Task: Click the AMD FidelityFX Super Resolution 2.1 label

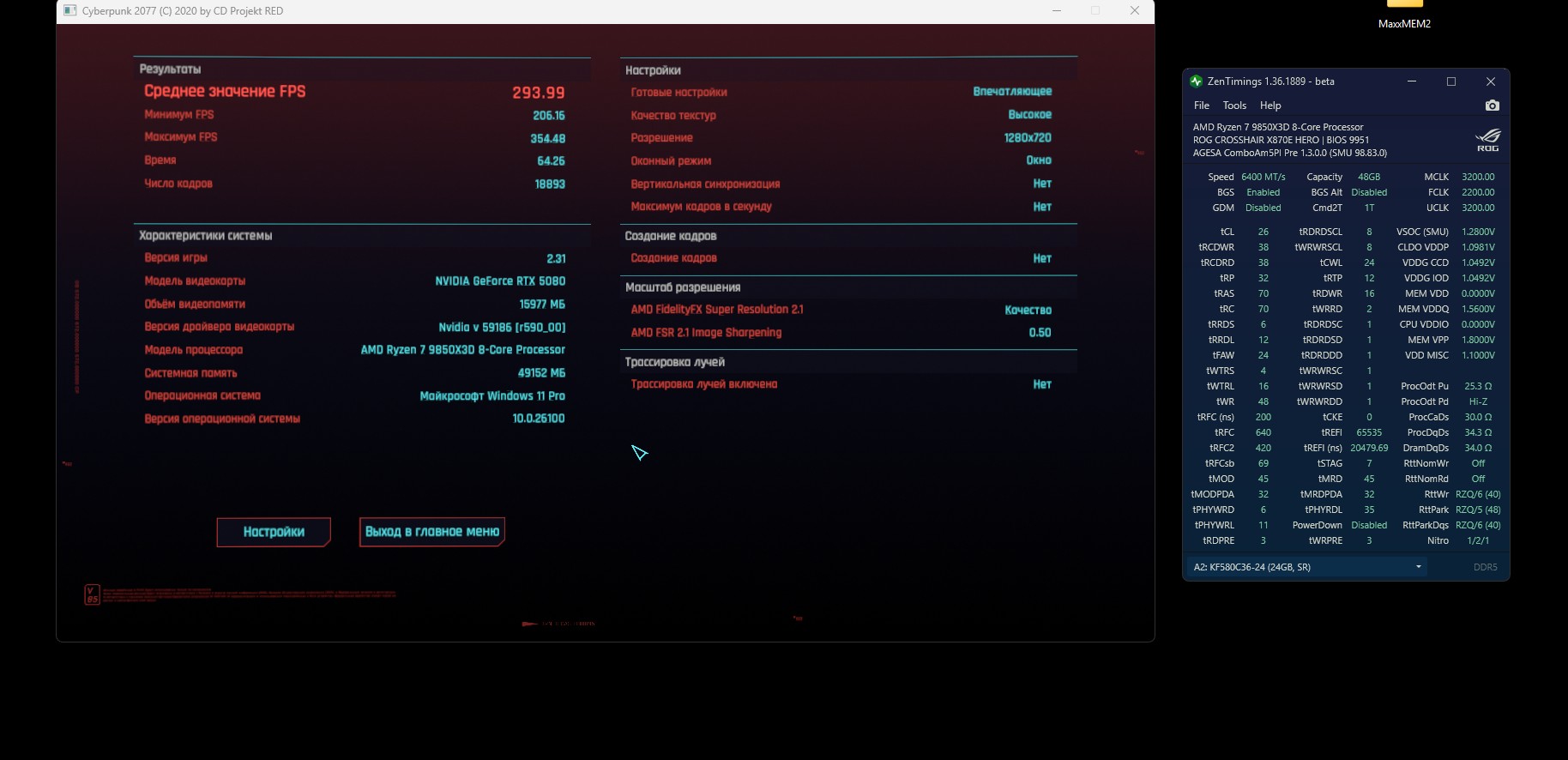Action: tap(717, 310)
